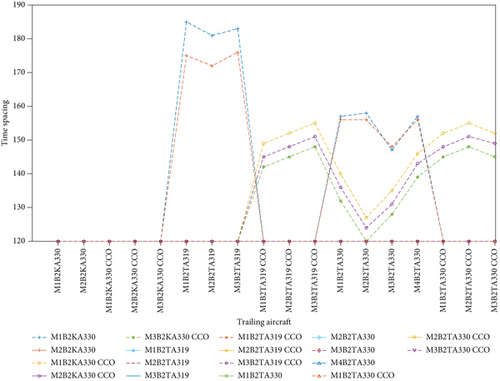Image resolution: width=500 pixels, height=381 pixels.
Task: Select the M4B2TA330 legend marker
Action: click(x=319, y=363)
